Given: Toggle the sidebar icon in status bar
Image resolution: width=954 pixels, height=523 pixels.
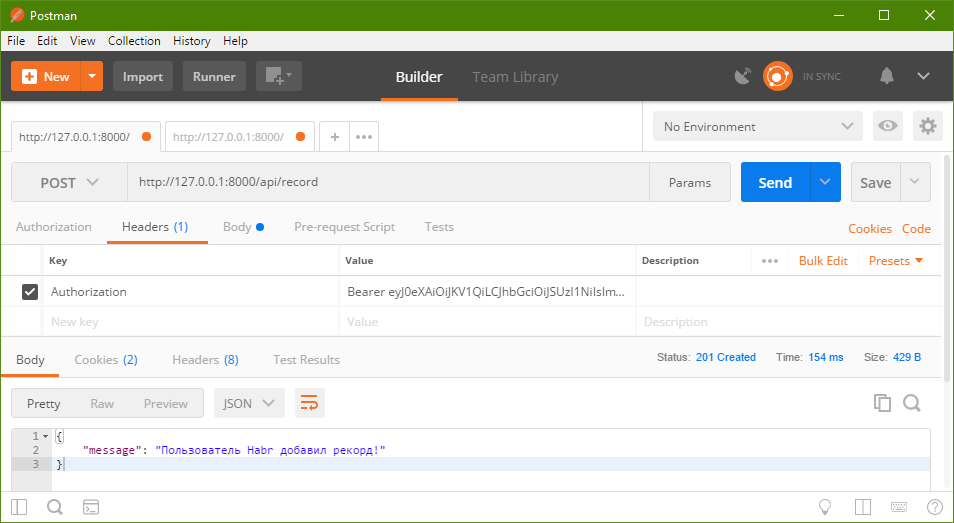Looking at the screenshot, I should tap(19, 507).
